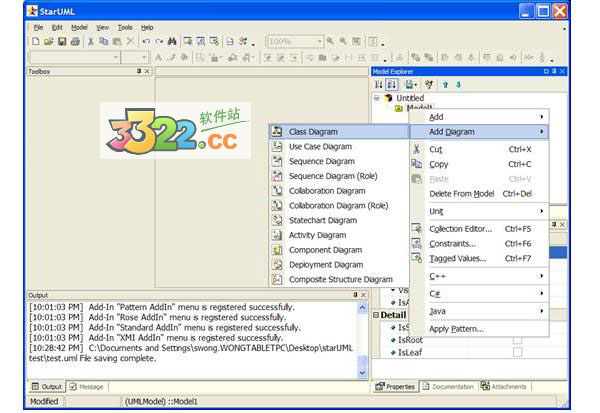Select the Output tab
Screen dimensions: 600x413
[47, 387]
